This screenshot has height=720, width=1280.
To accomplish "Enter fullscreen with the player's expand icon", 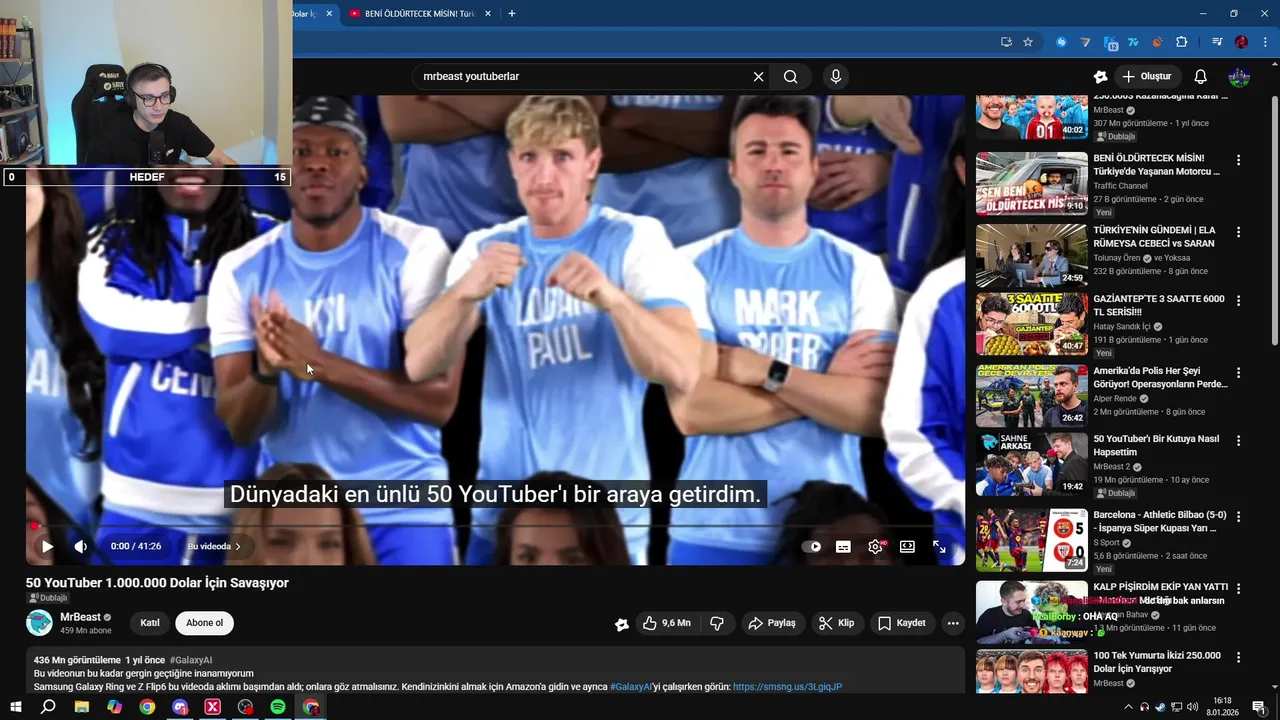I will (939, 547).
